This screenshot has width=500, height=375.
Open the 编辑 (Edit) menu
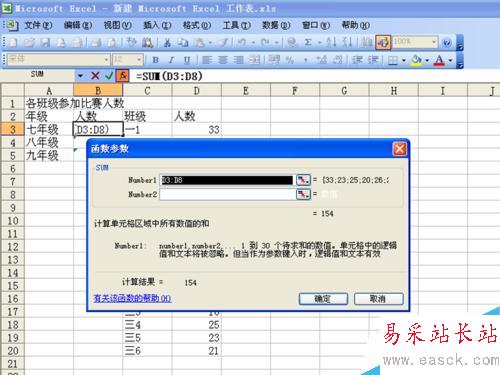click(78, 25)
